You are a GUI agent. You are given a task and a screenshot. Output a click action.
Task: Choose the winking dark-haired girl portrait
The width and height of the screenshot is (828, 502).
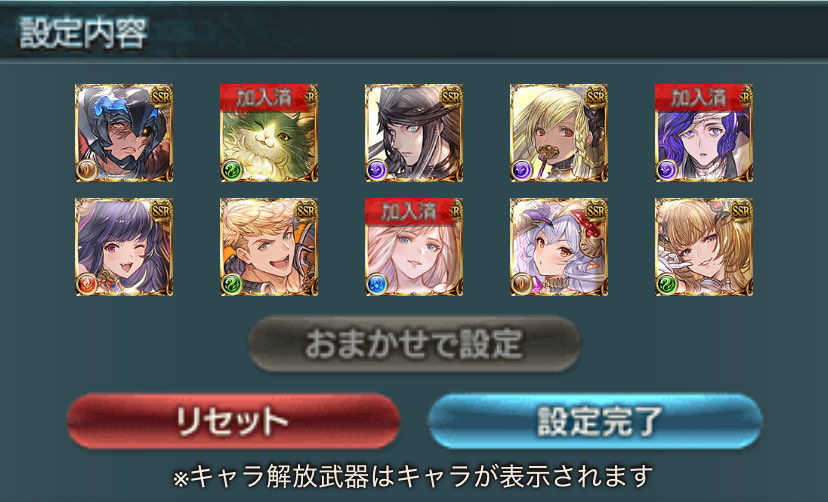click(x=124, y=247)
